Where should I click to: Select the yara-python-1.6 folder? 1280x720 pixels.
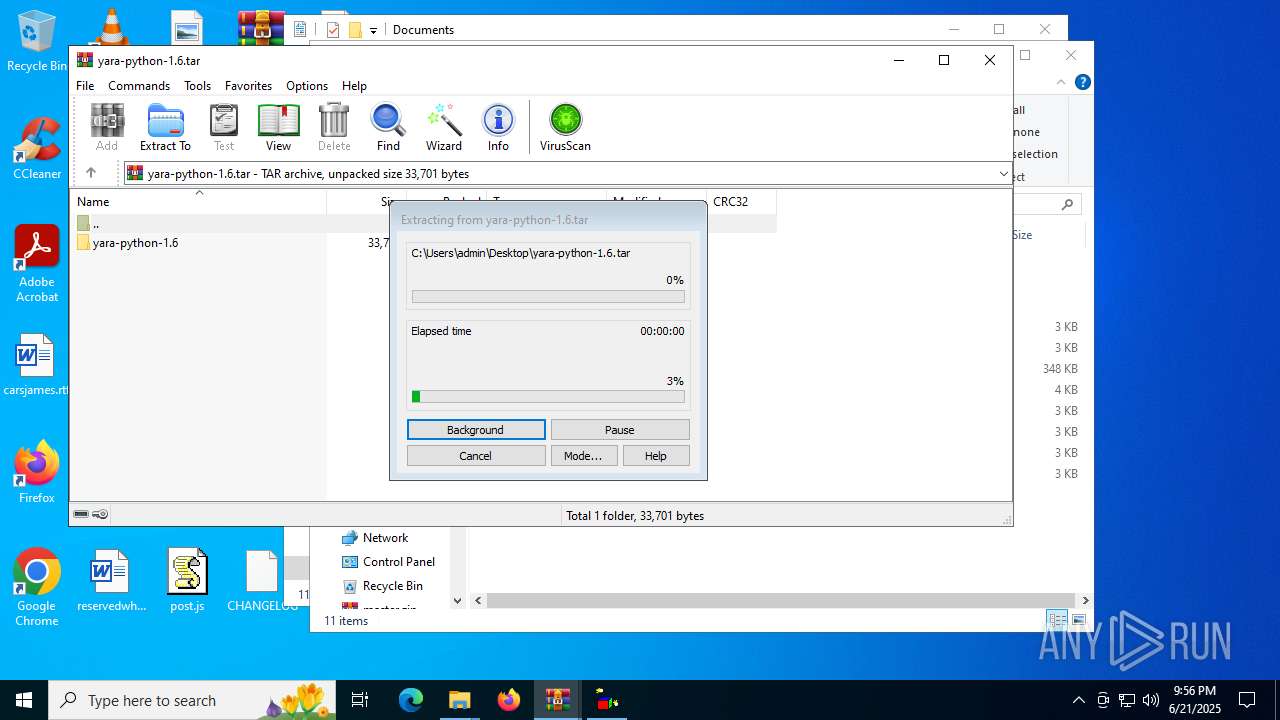click(x=127, y=243)
